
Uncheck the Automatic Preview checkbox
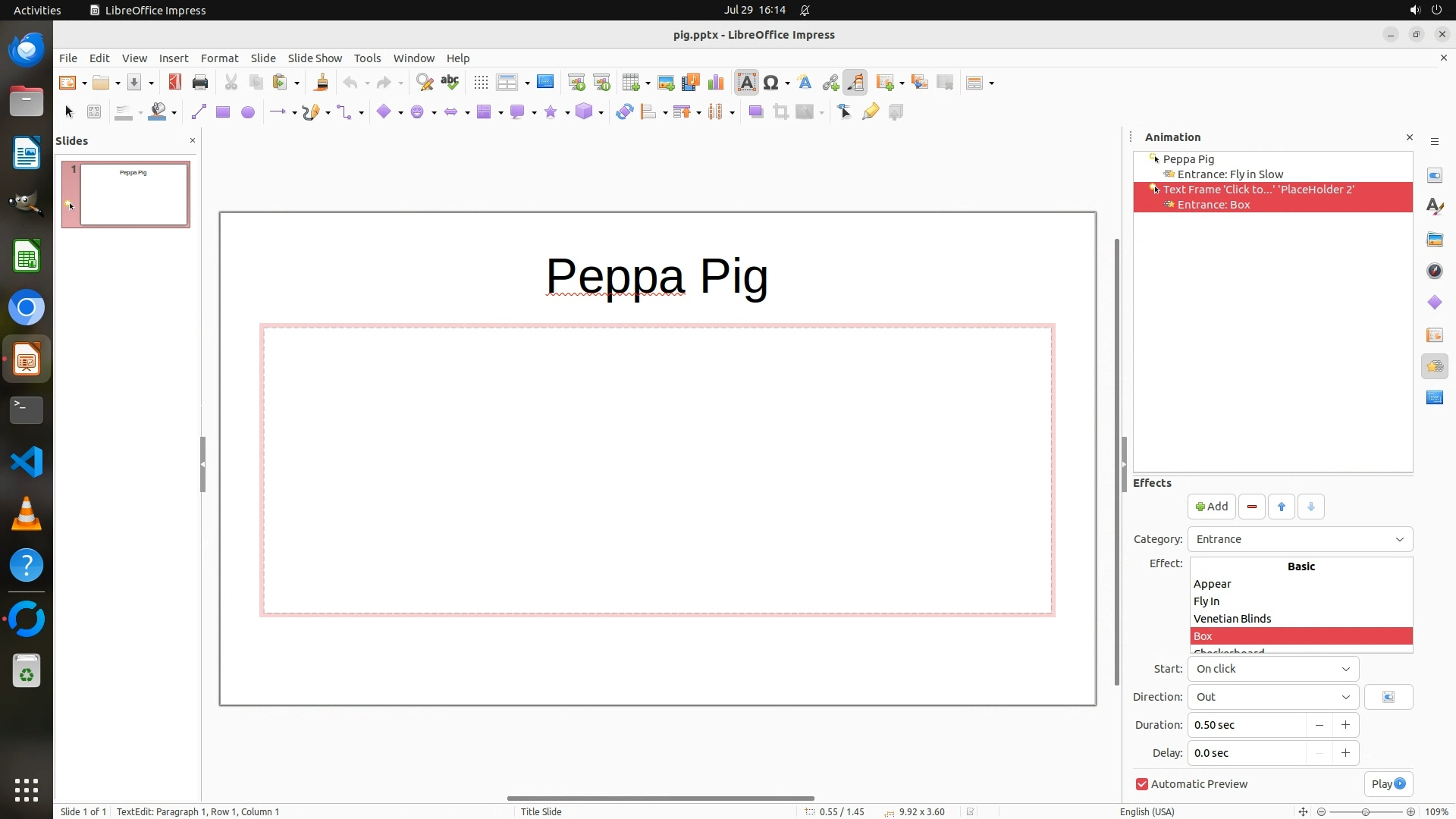(x=1142, y=784)
